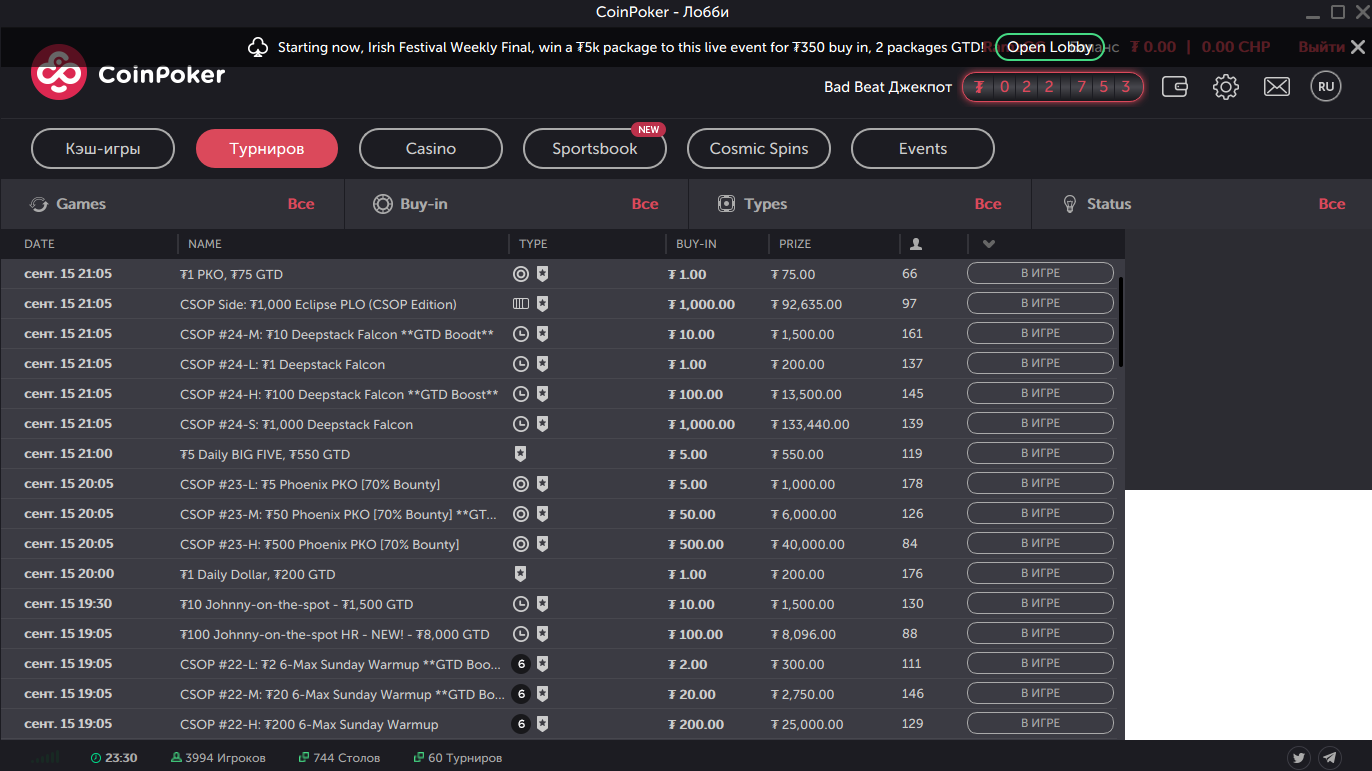The width and height of the screenshot is (1372, 771).
Task: Click В ИГРЕ for ₮5 Daily BIG FIVE
Action: 1040,454
